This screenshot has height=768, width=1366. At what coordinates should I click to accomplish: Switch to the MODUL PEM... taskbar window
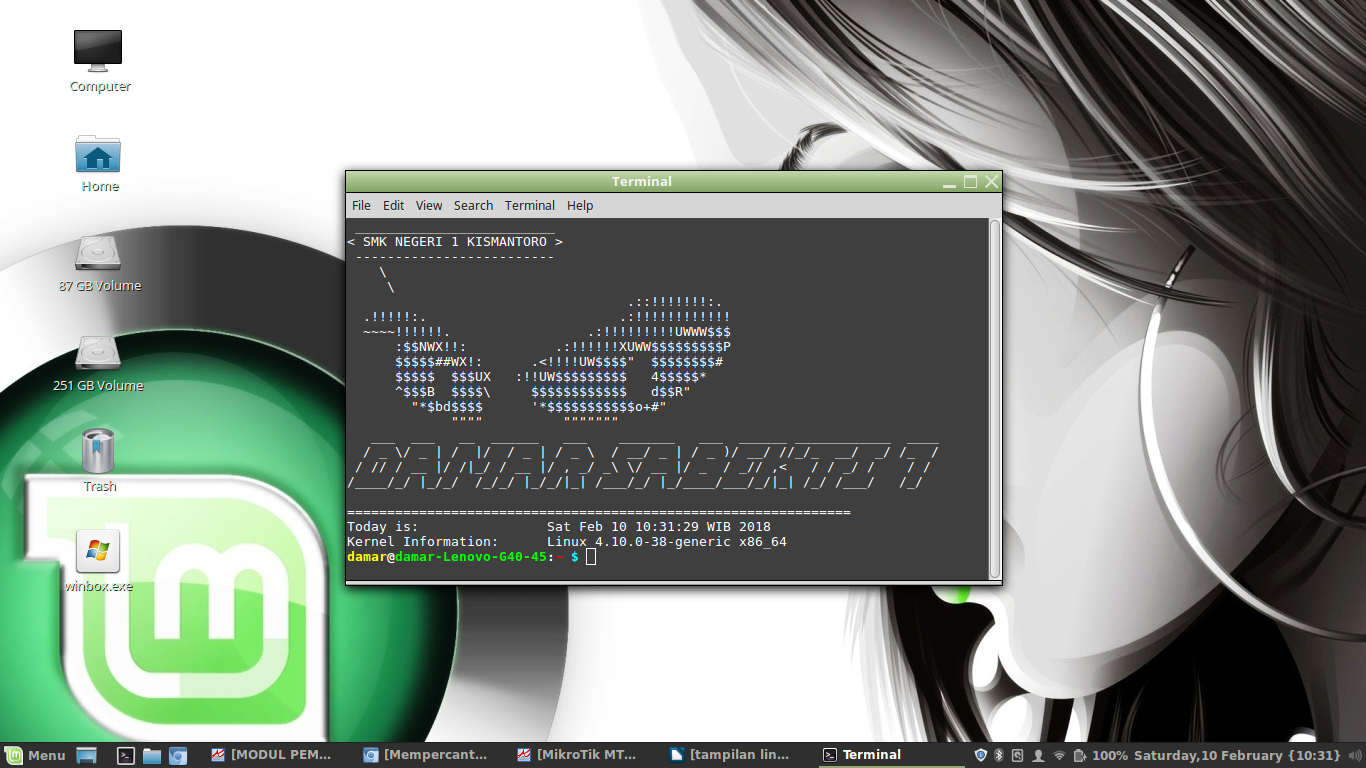pyautogui.click(x=272, y=755)
